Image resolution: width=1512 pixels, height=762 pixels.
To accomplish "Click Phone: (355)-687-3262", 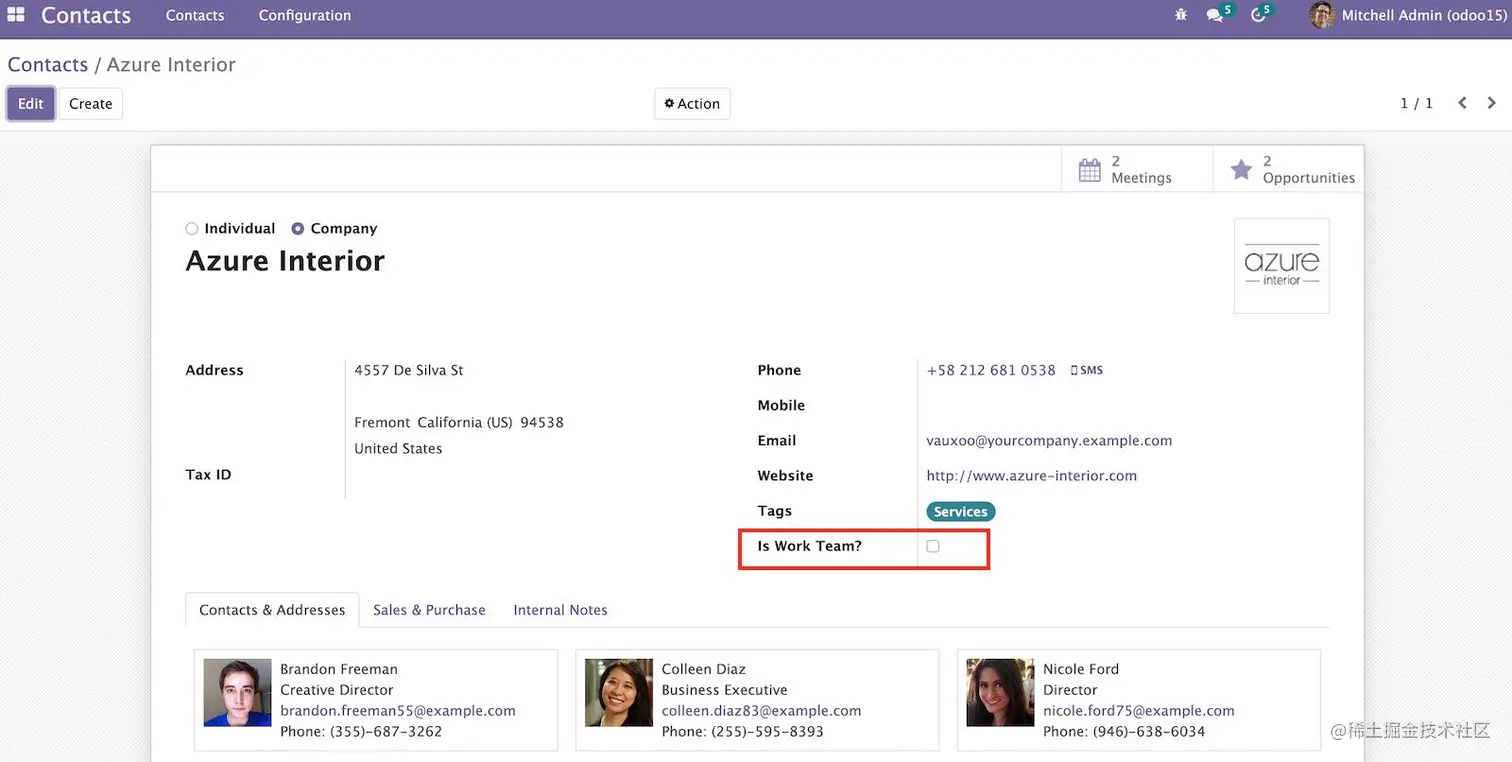I will pyautogui.click(x=361, y=732).
